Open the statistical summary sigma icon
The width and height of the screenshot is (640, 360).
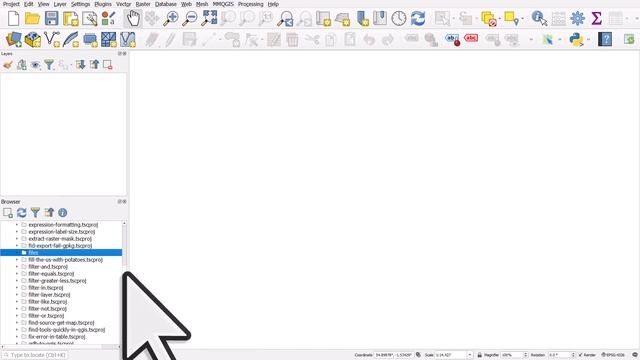coord(596,18)
